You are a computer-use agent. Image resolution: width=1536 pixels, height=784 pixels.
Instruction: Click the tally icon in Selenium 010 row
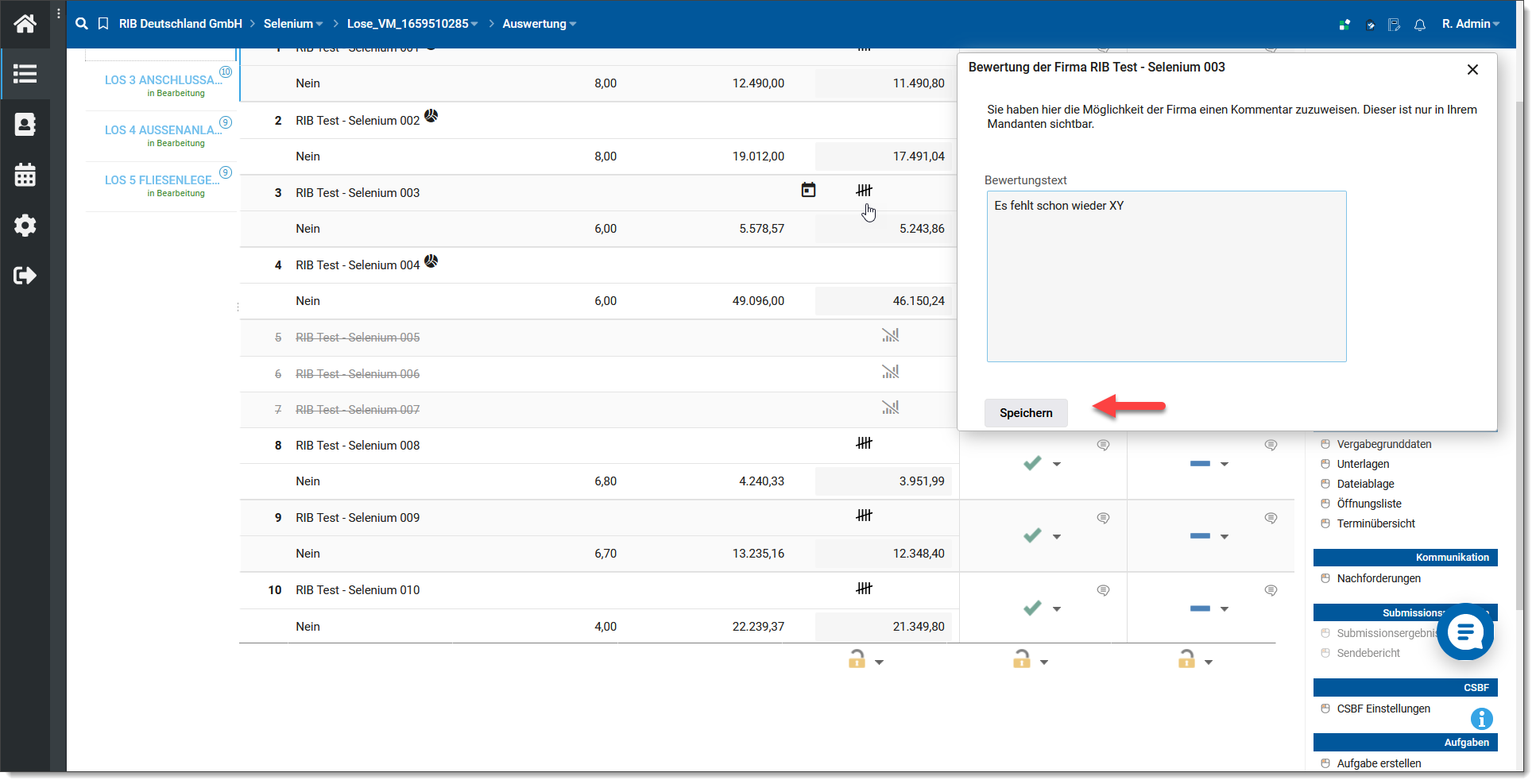(864, 589)
